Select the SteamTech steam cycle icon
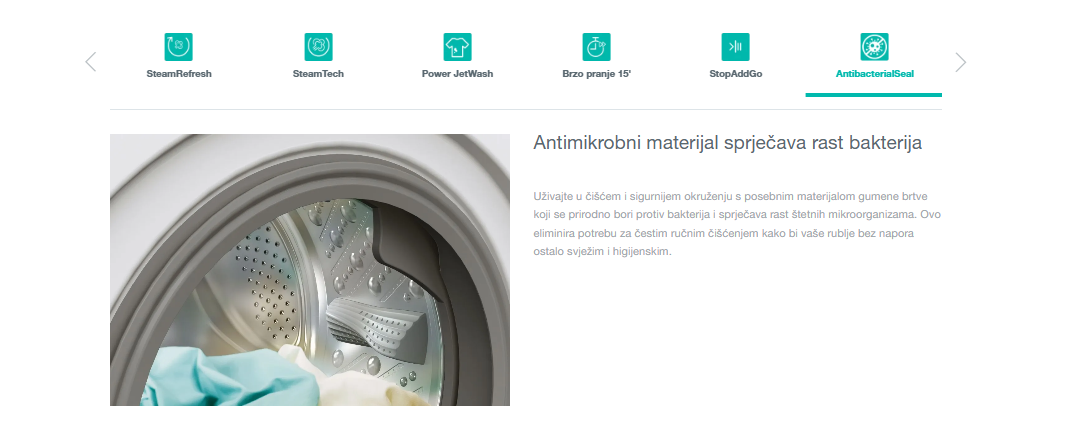 click(318, 47)
